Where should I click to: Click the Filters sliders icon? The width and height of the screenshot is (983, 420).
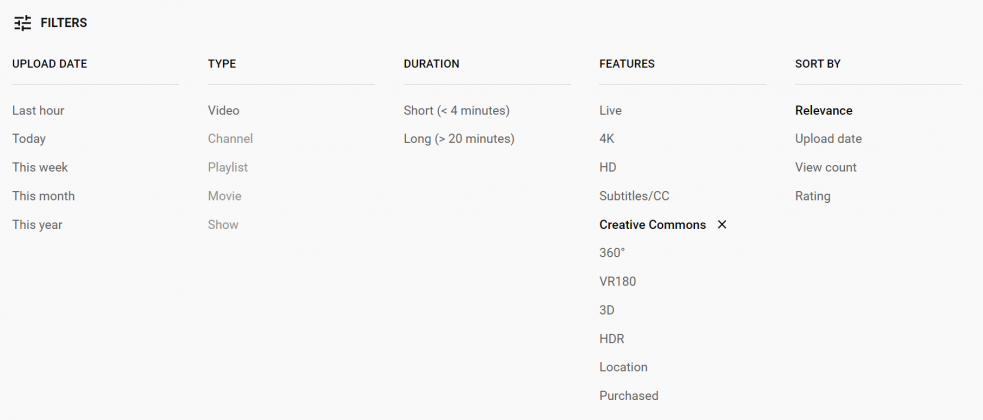[23, 23]
